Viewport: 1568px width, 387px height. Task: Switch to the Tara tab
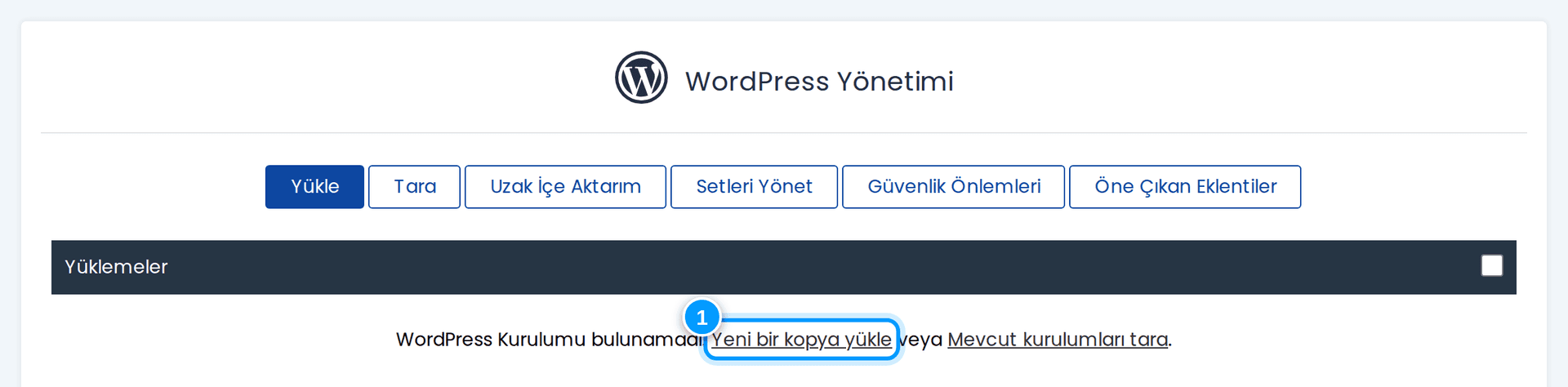coord(414,187)
